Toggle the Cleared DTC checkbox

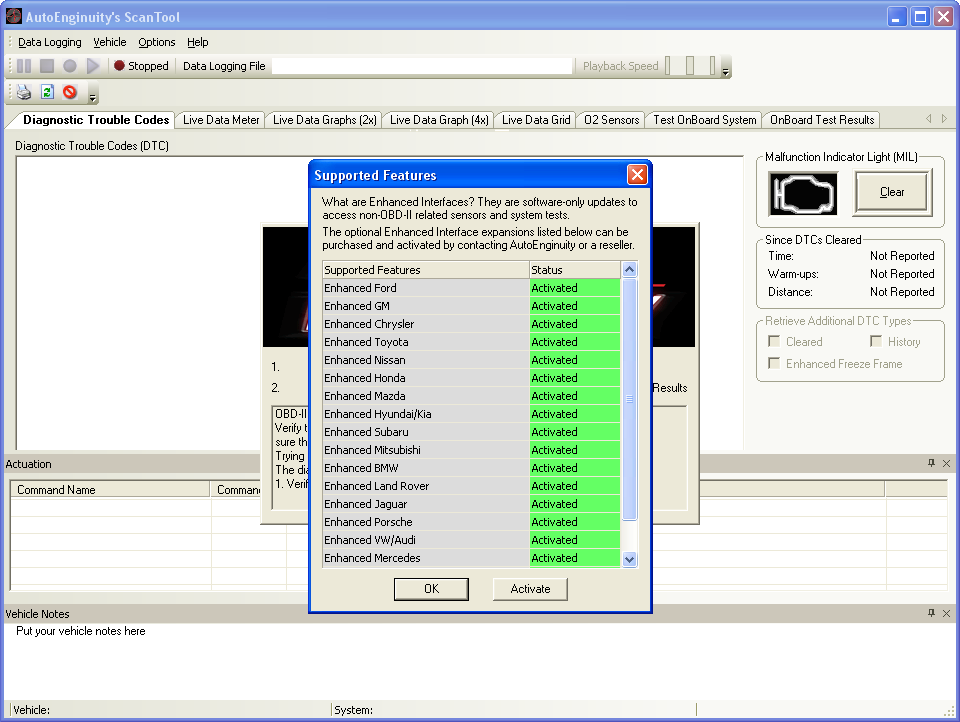click(774, 341)
